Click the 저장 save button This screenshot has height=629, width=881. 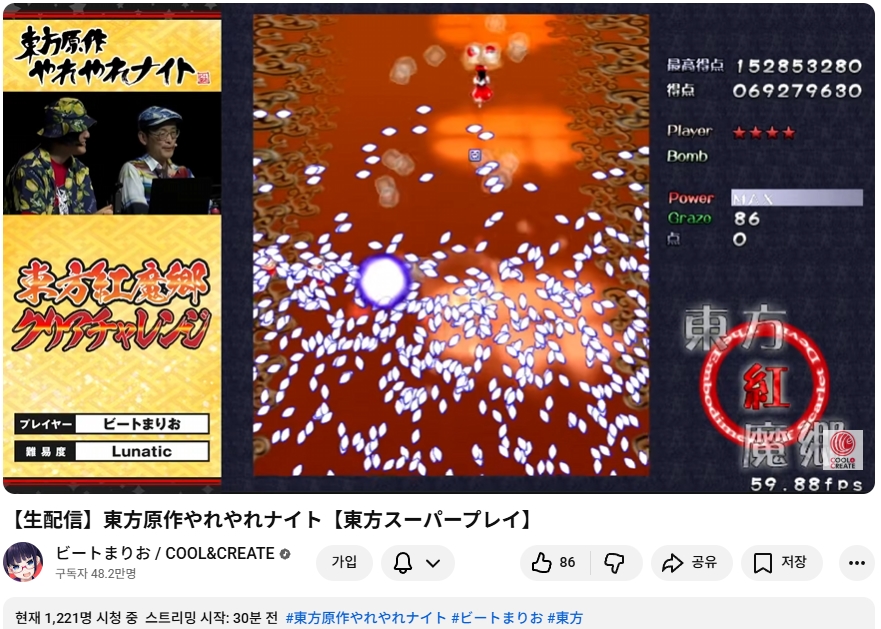(782, 563)
